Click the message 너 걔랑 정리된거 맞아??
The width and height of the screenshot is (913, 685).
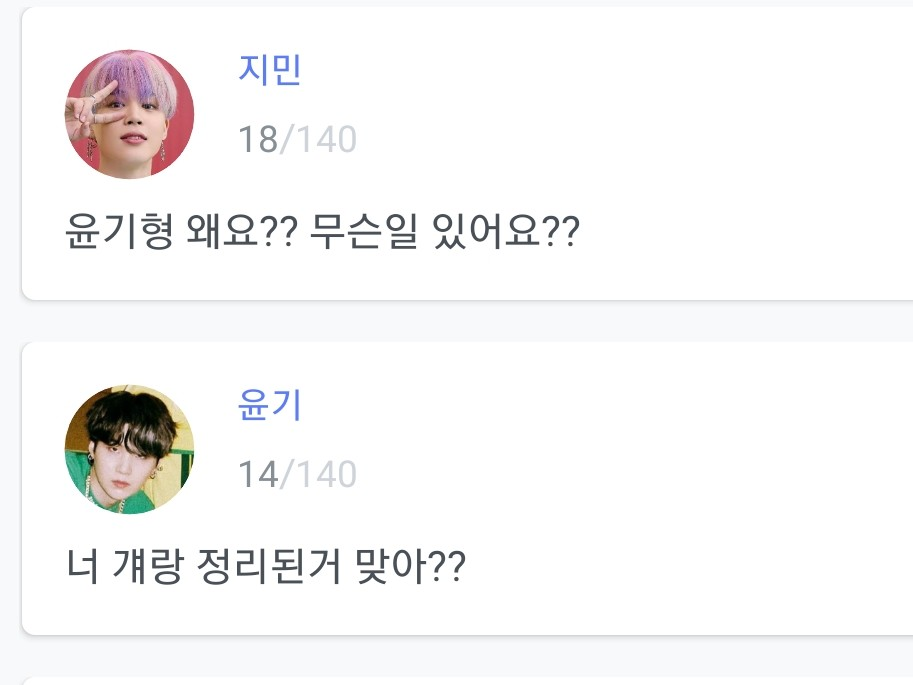pyautogui.click(x=265, y=570)
